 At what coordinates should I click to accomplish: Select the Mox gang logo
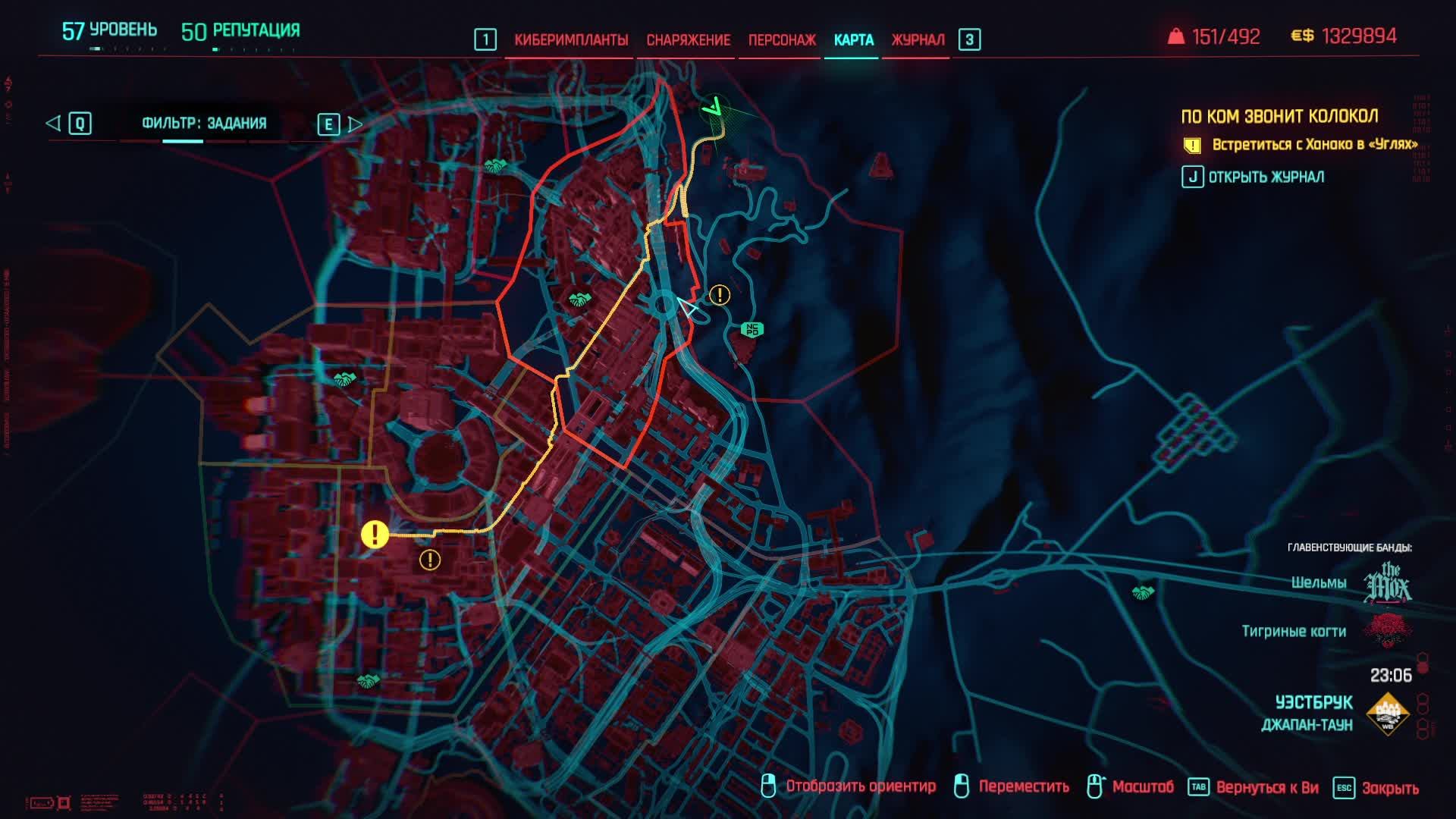(1388, 583)
